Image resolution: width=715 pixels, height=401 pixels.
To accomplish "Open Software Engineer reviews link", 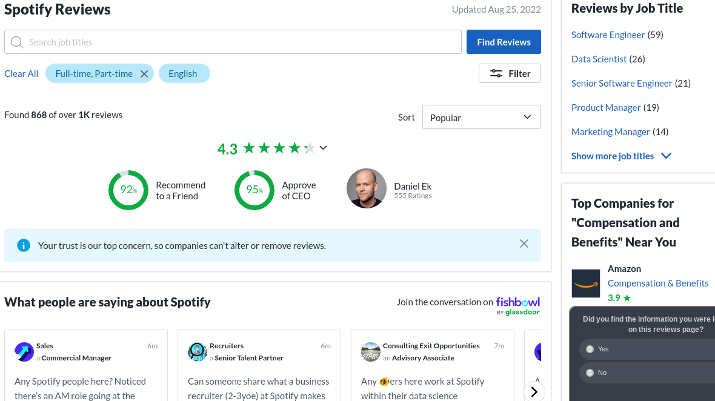I will (608, 35).
